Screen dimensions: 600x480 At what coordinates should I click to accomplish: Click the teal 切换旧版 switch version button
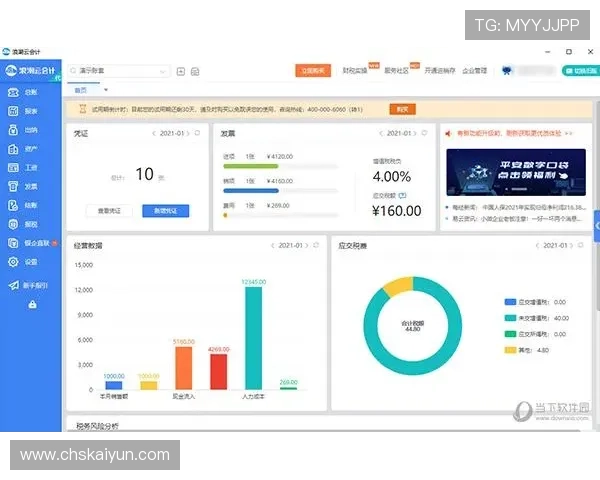point(581,71)
